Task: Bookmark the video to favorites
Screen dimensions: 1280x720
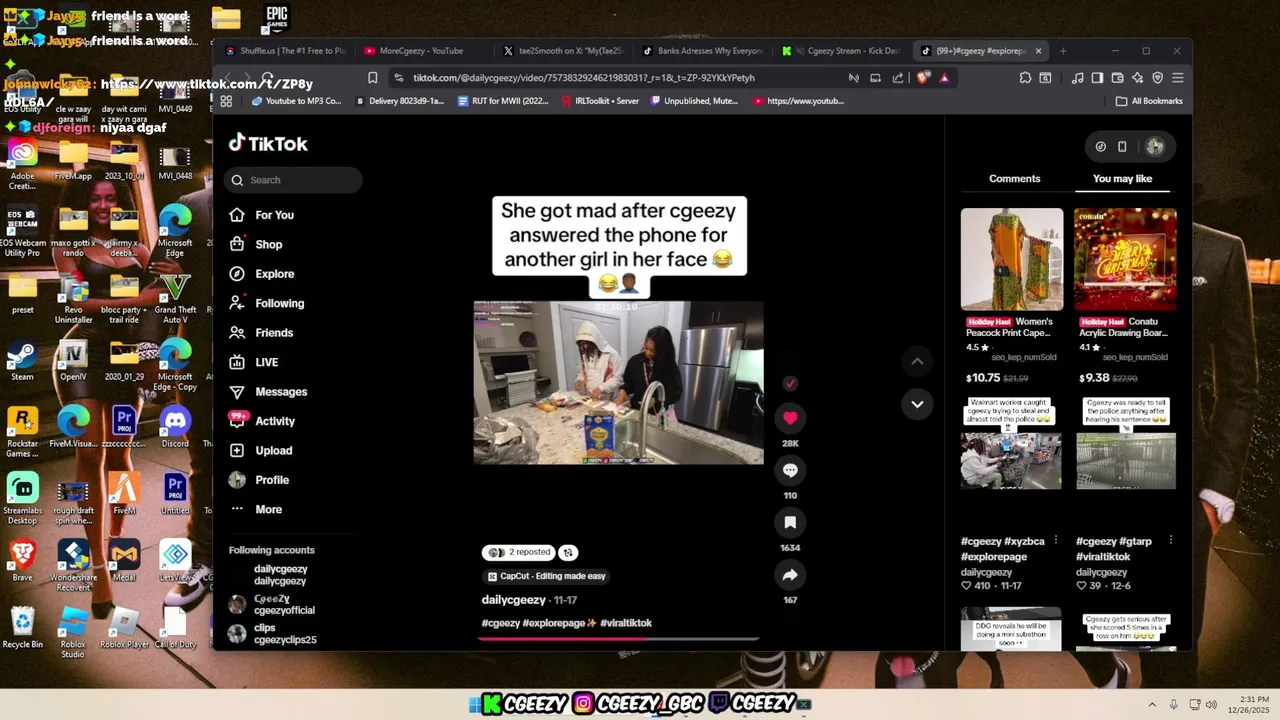Action: click(790, 522)
